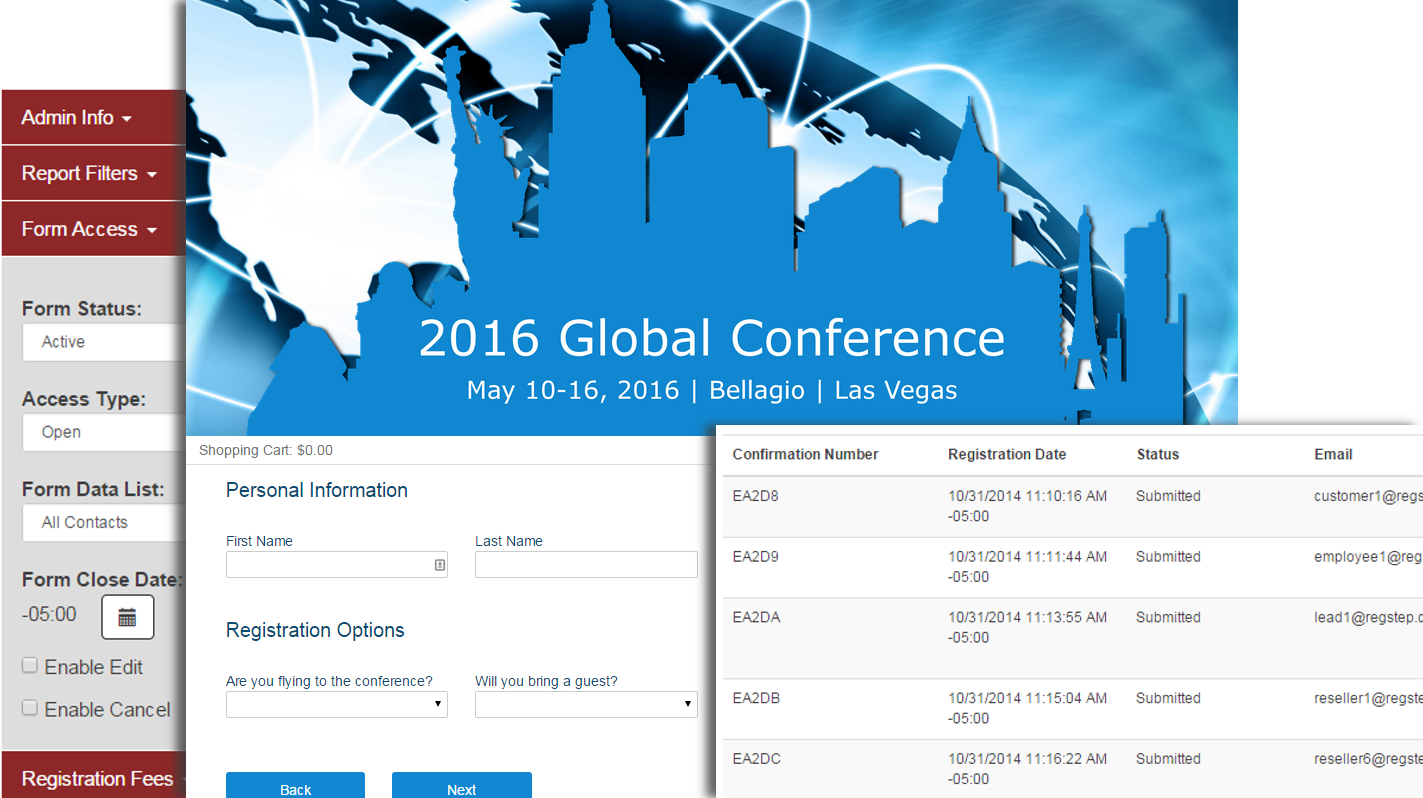Image resolution: width=1423 pixels, height=798 pixels.
Task: Click the customer1 email cell
Action: (1368, 496)
